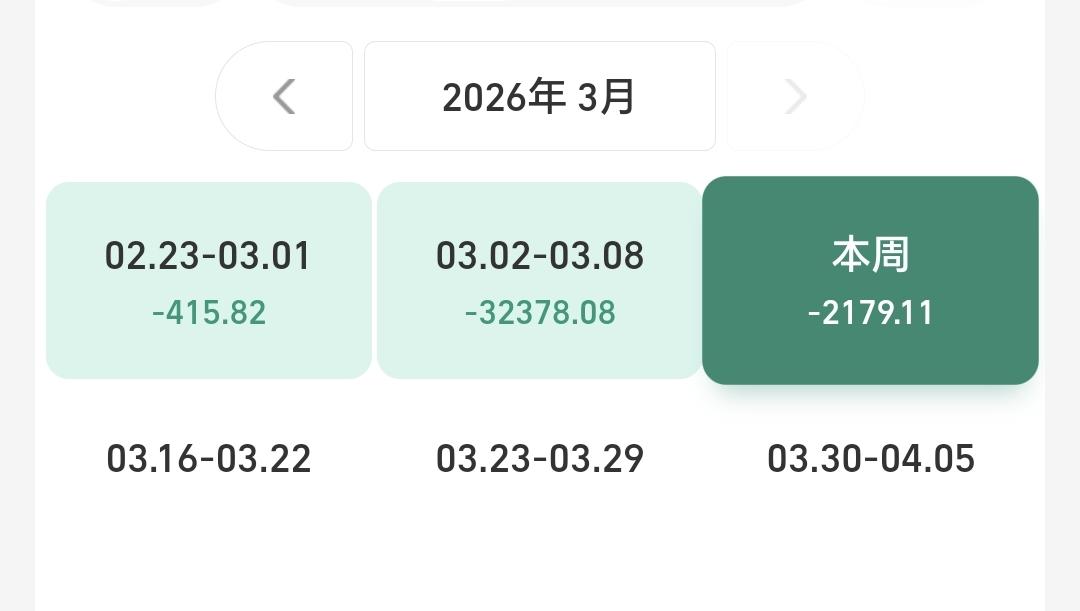Advance to next month with right chevron

(796, 96)
